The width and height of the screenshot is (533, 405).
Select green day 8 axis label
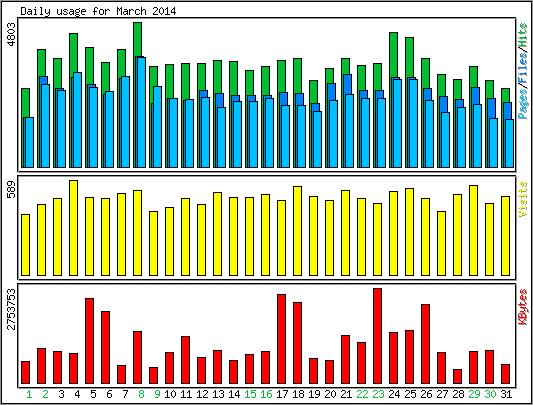point(141,394)
